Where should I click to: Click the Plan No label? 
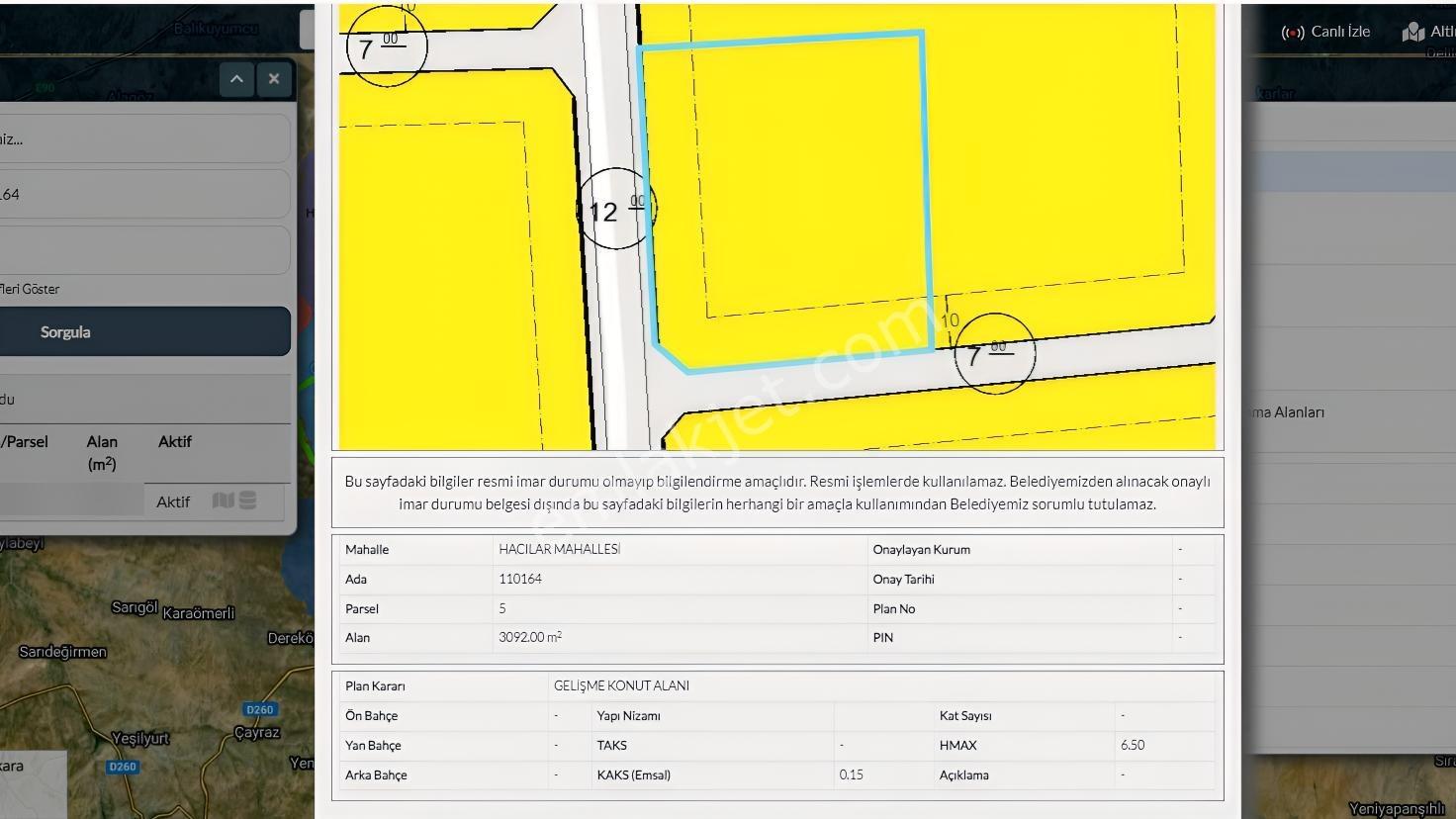pos(894,608)
